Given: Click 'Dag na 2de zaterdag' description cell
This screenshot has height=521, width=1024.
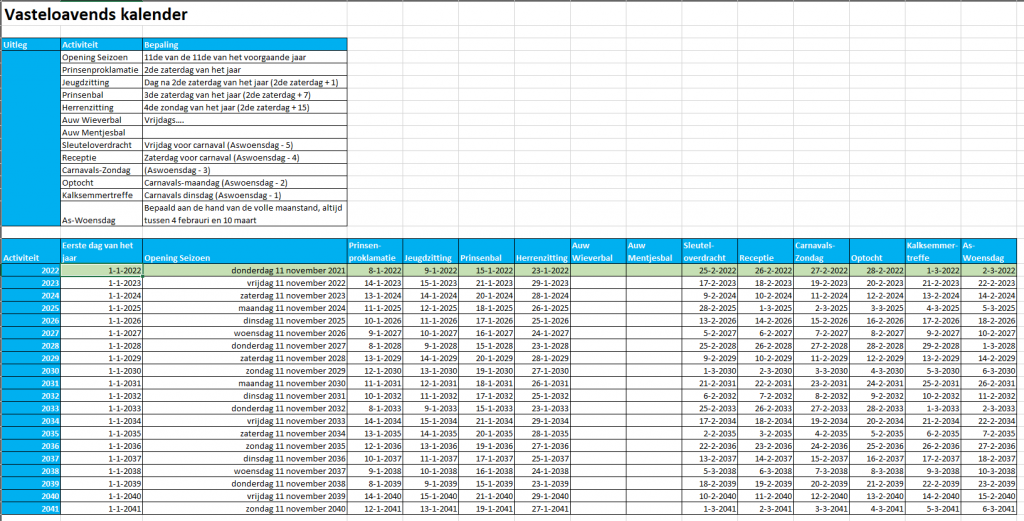Looking at the screenshot, I should click(245, 82).
